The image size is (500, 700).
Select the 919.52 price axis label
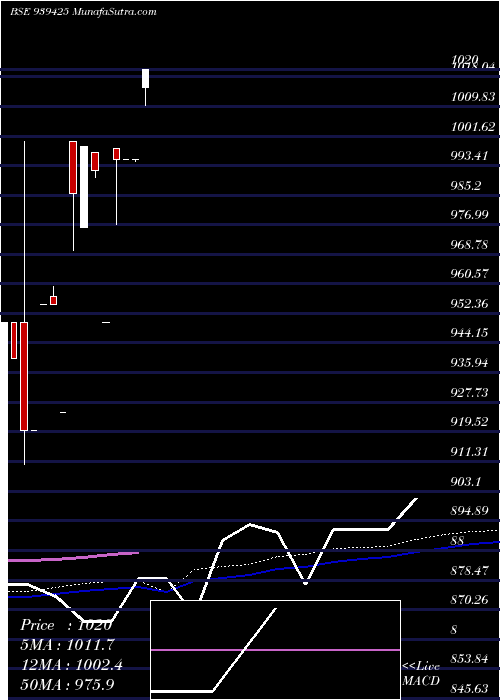coord(469,421)
